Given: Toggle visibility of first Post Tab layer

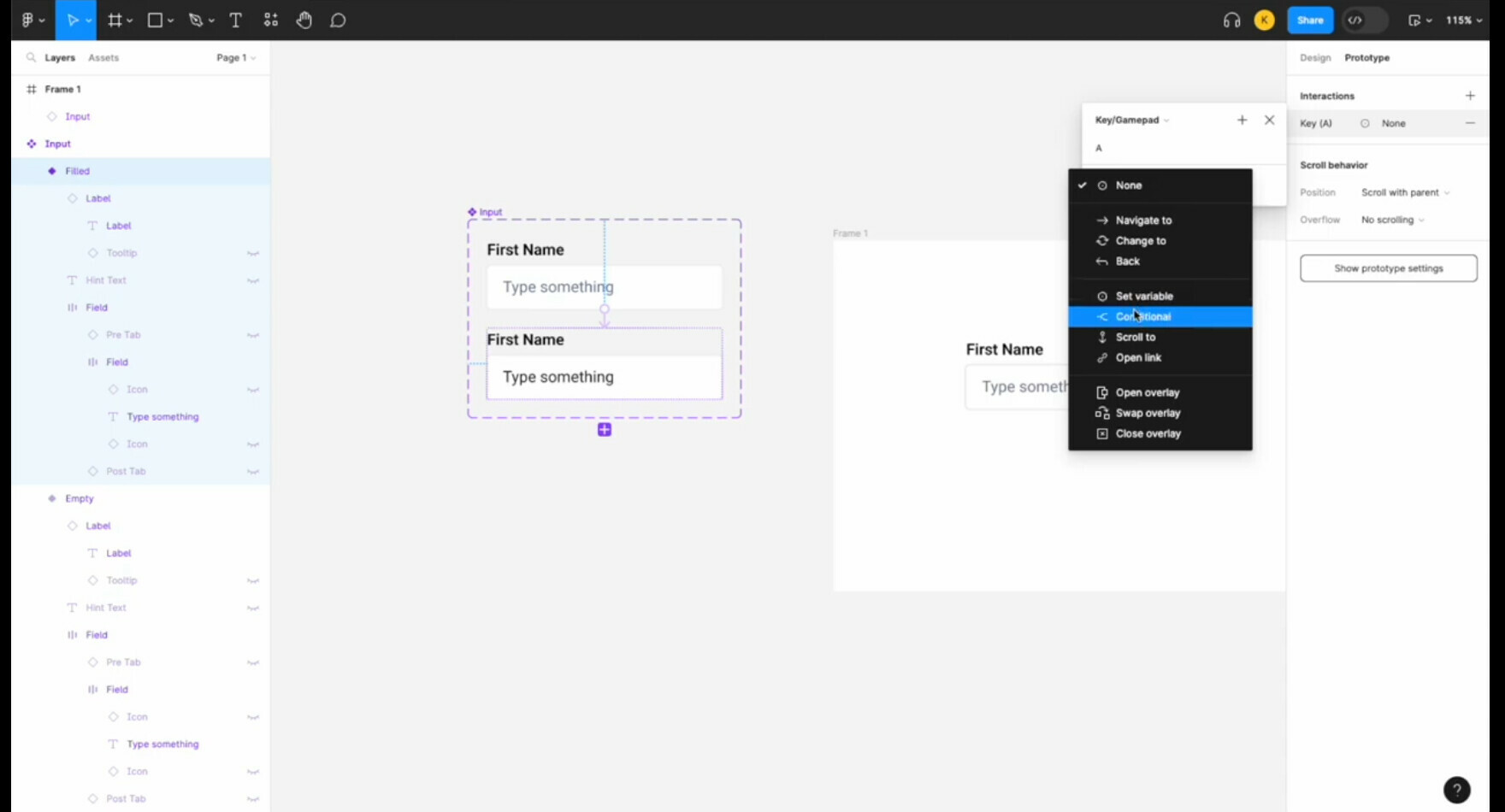Looking at the screenshot, I should pyautogui.click(x=253, y=471).
